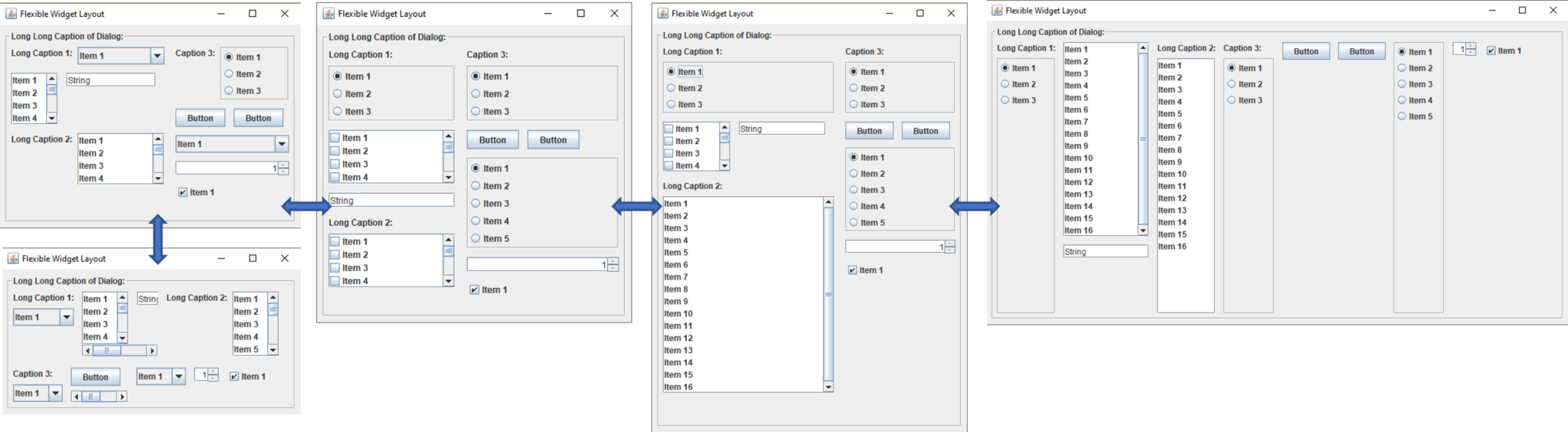The image size is (1568, 432).
Task: Click the scroll-right arrow under Long Caption 1 list, smallest window
Action: click(152, 351)
